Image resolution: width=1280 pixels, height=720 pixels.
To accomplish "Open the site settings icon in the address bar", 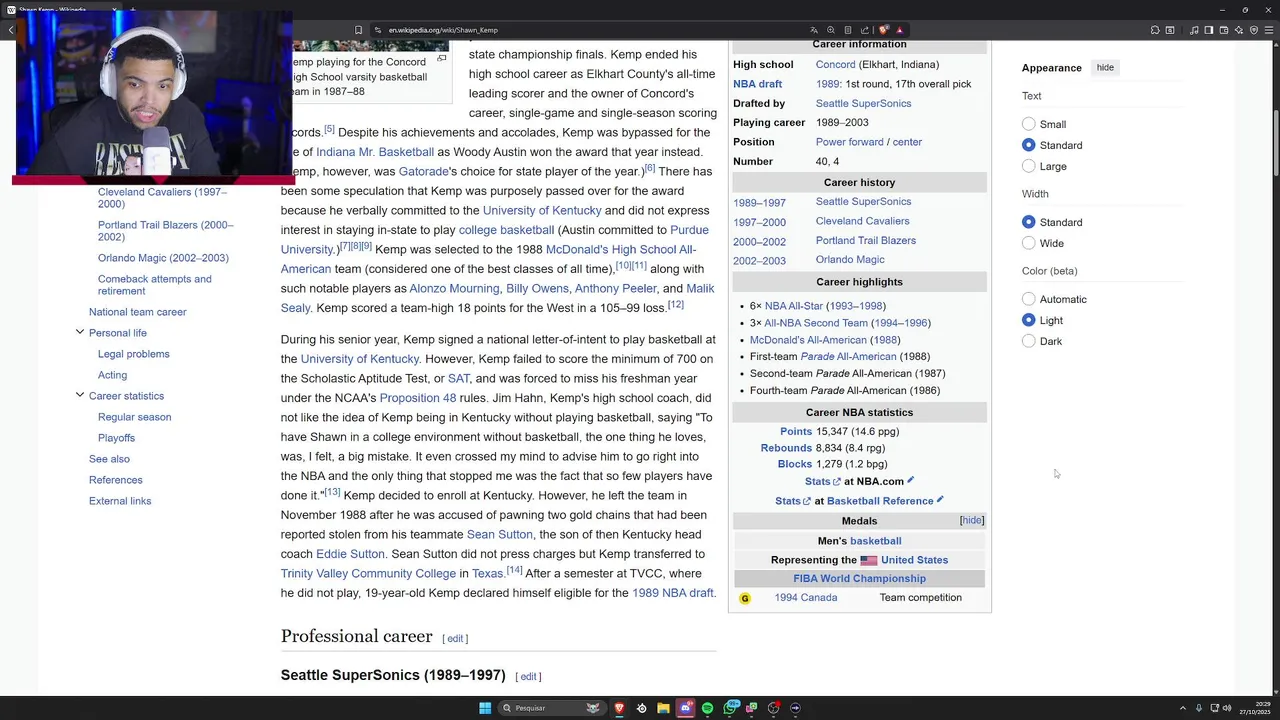I will pos(378,30).
